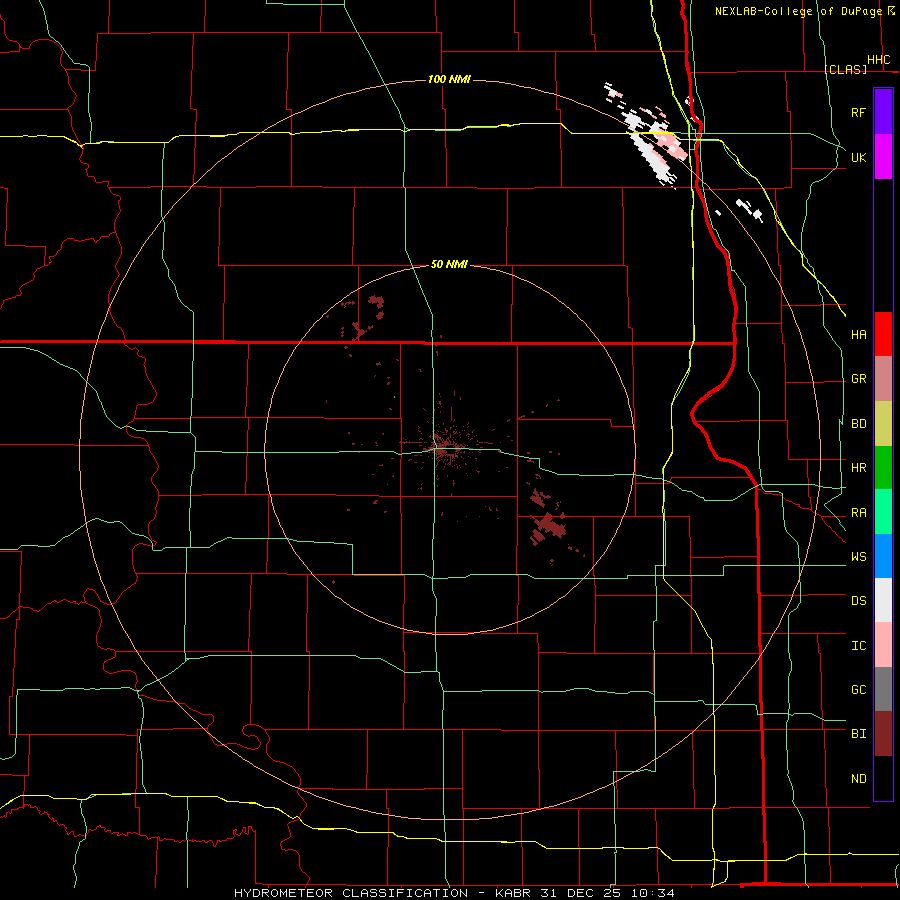Click the RF legend label

click(858, 112)
